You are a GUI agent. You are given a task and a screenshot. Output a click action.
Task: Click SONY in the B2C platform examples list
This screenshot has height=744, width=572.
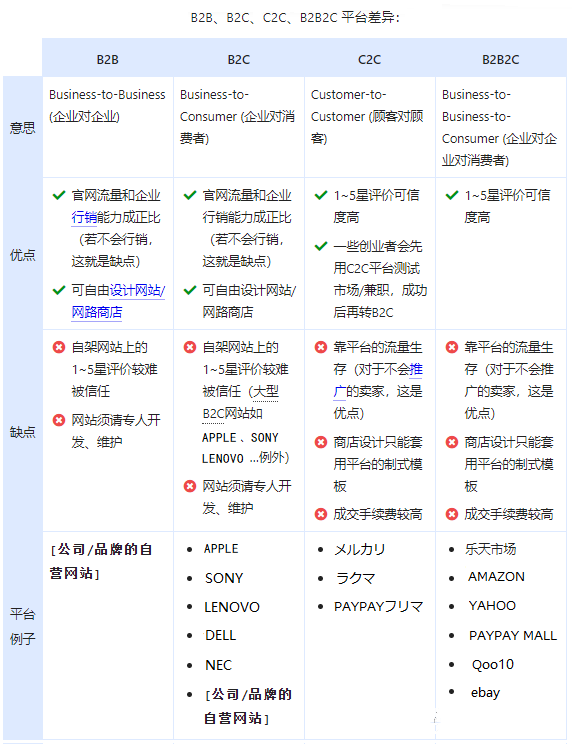(224, 578)
